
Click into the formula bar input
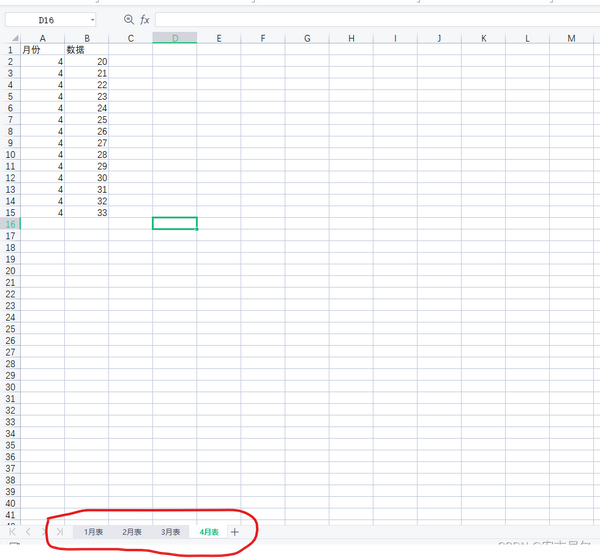[377, 20]
